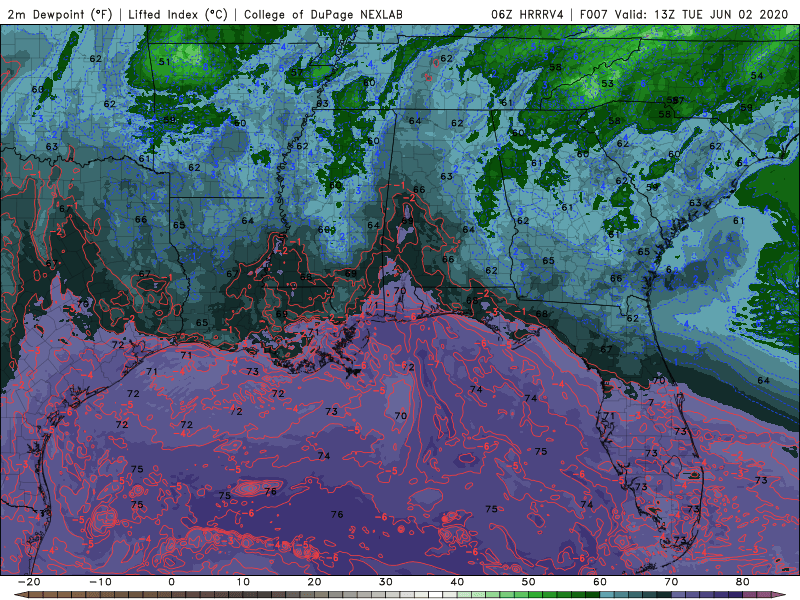Image resolution: width=800 pixels, height=600 pixels.
Task: Click the 20 label on the color scale
Action: (x=314, y=582)
